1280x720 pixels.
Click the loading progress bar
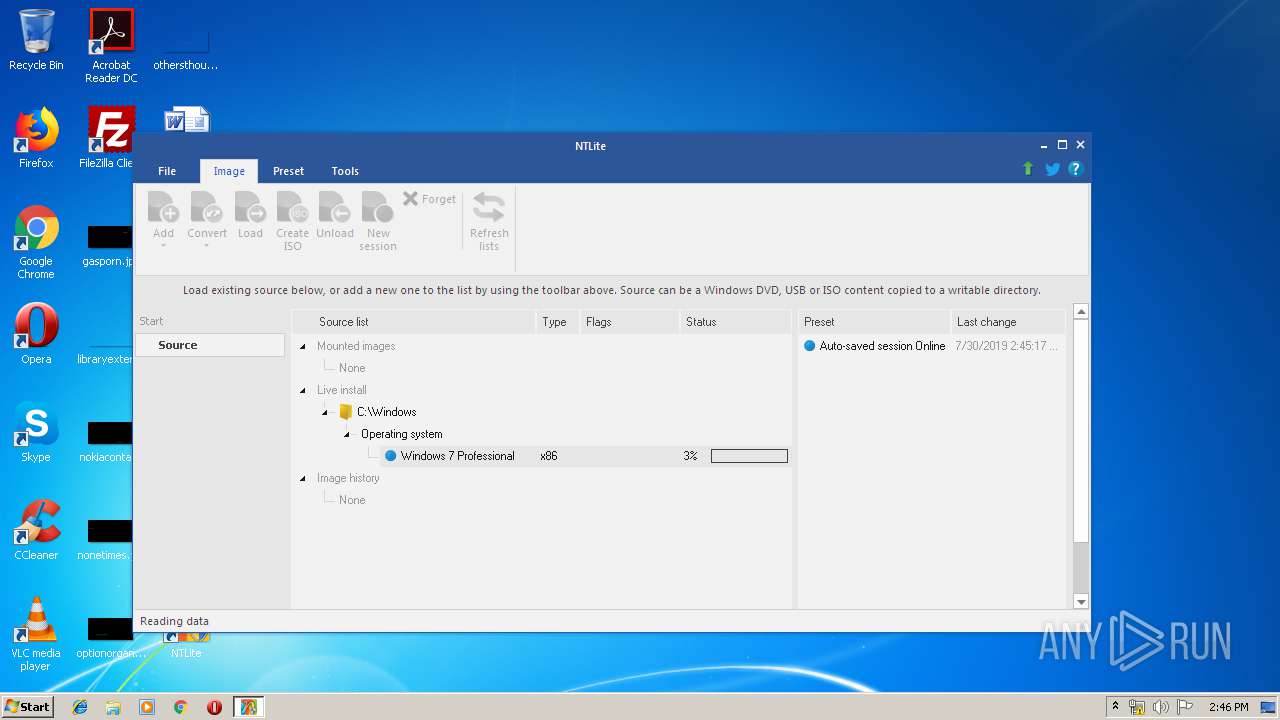[x=749, y=456]
